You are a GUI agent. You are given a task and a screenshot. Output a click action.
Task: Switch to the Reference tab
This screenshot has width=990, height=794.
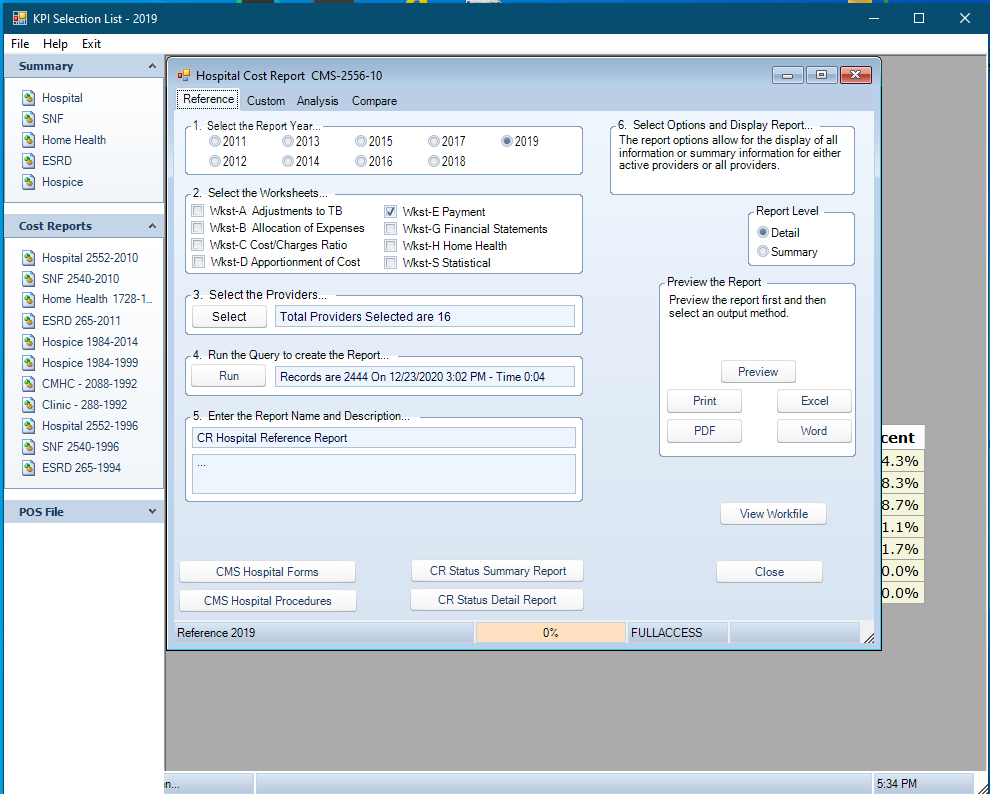pyautogui.click(x=208, y=99)
